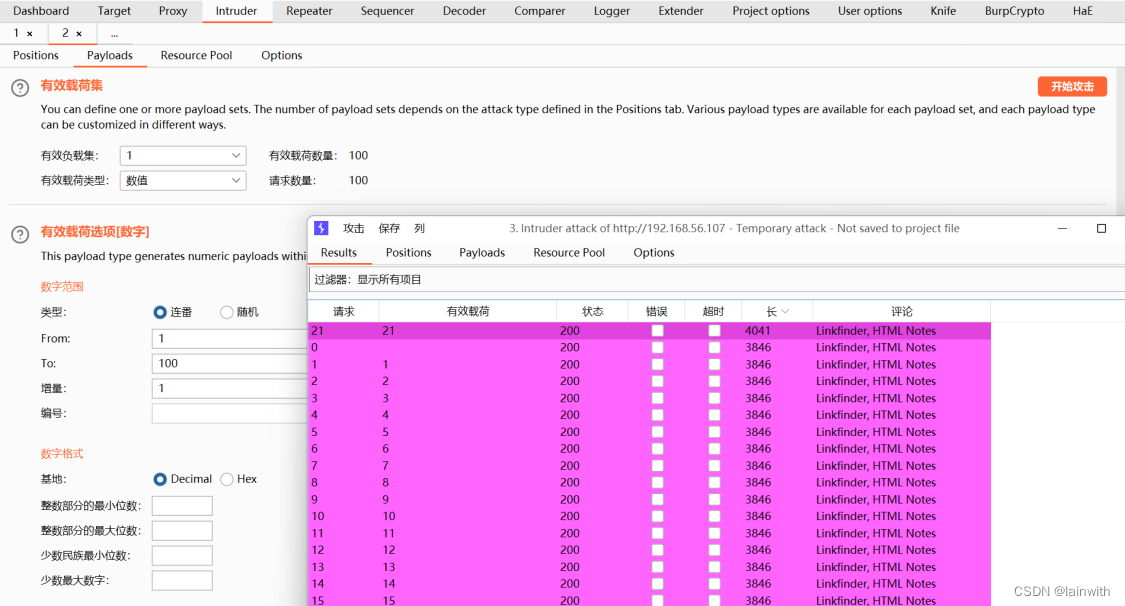Select result row for payload 12
This screenshot has width=1125, height=606.
pyautogui.click(x=649, y=550)
